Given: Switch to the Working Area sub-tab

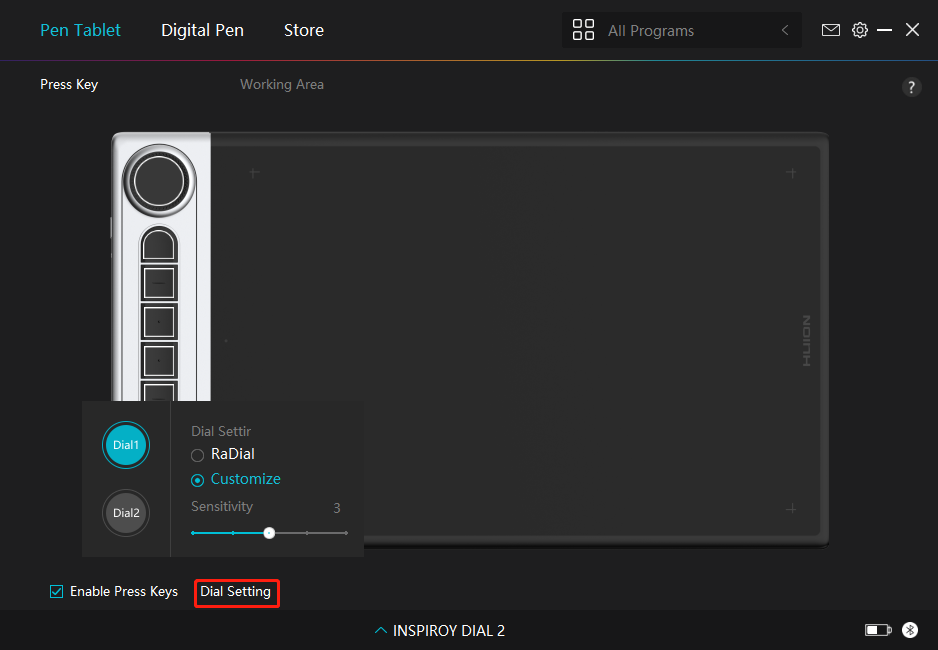Looking at the screenshot, I should click(282, 84).
